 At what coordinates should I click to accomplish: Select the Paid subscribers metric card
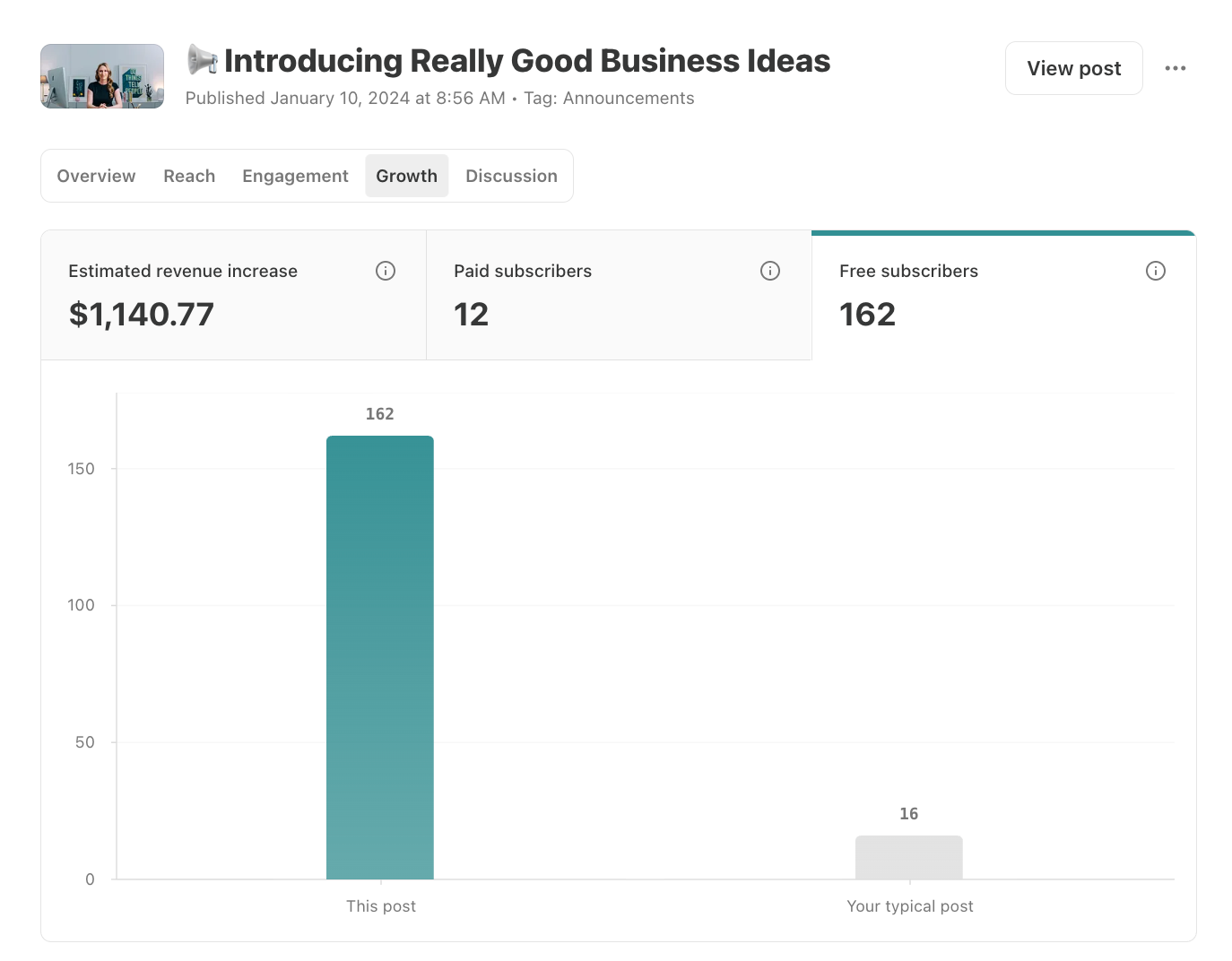point(619,295)
